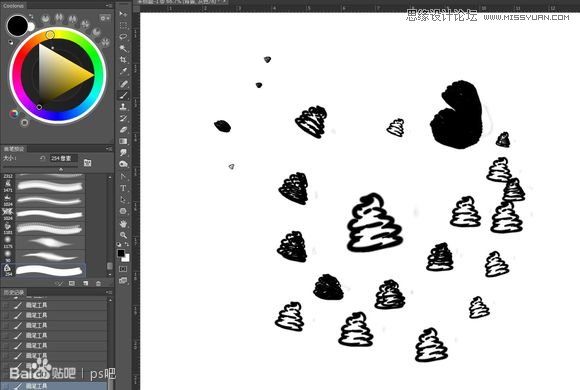
Task: Toggle Quick Mask mode in toolbar
Action: point(123,269)
